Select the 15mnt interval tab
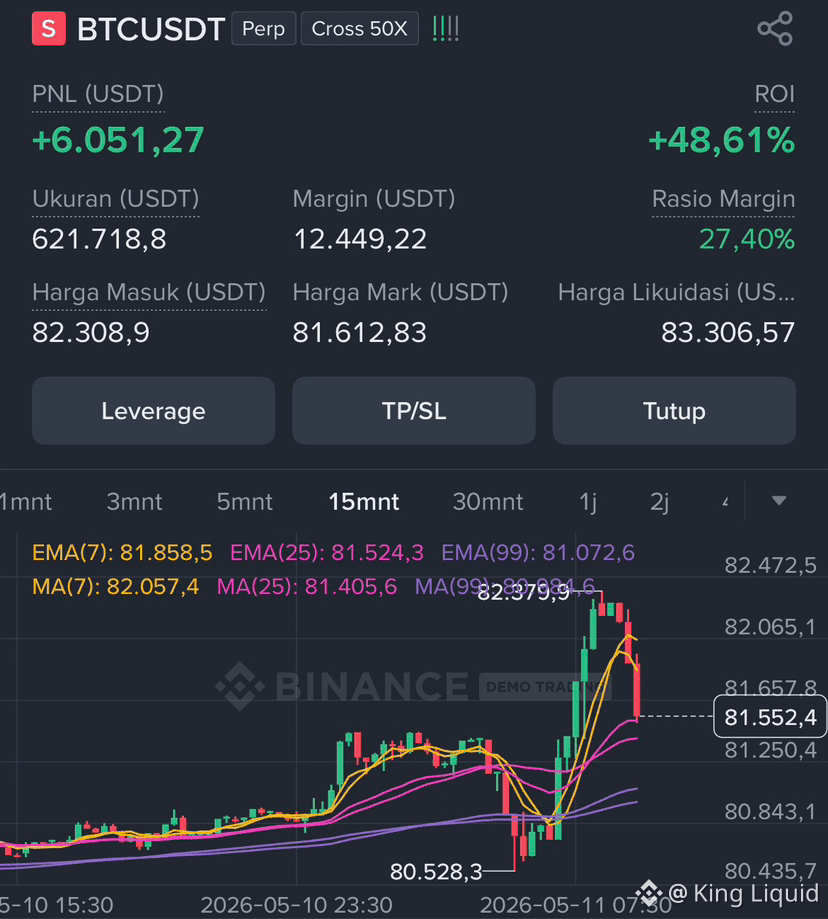This screenshot has height=919, width=828. [364, 502]
